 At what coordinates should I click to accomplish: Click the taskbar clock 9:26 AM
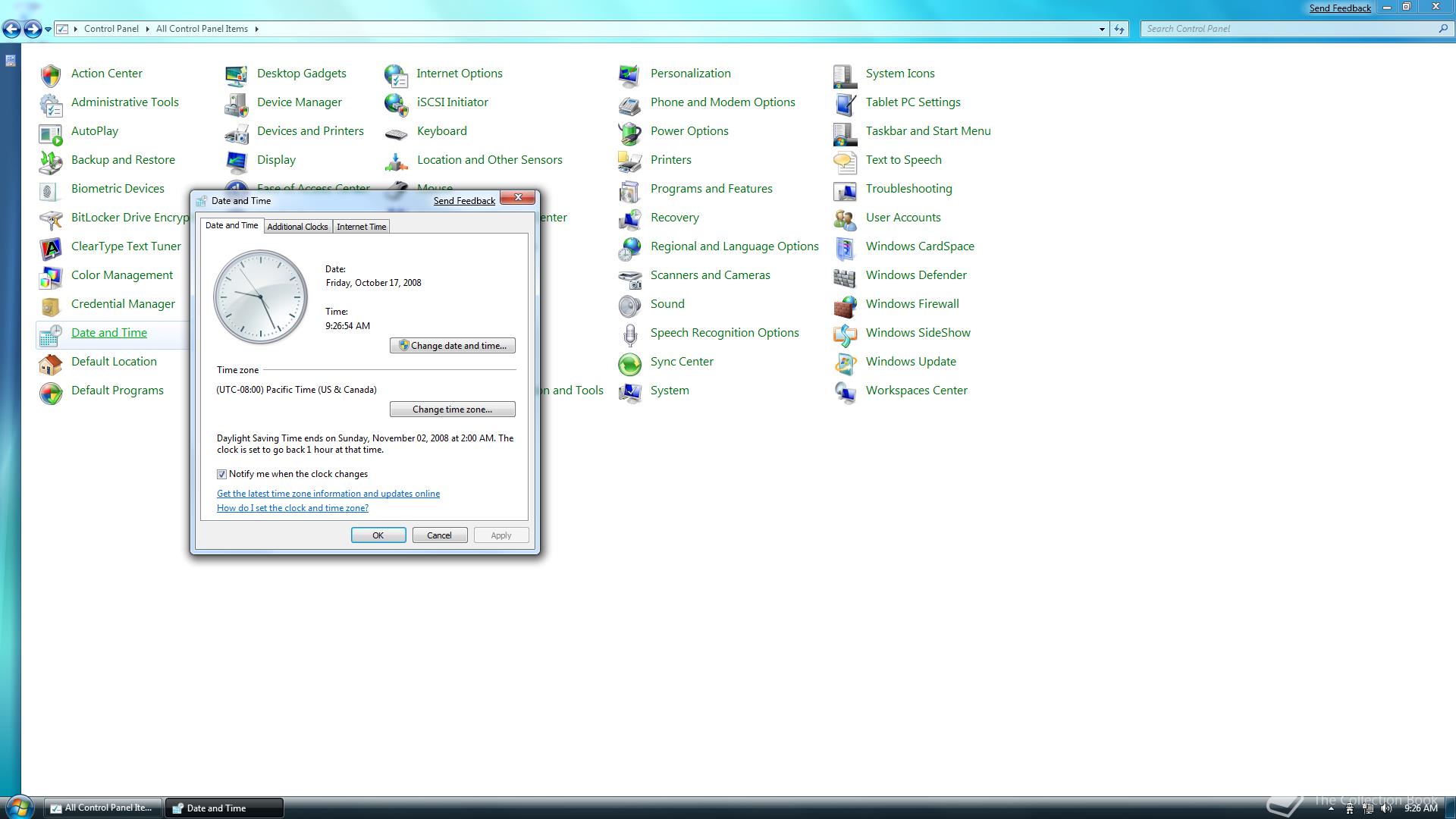pos(1420,808)
